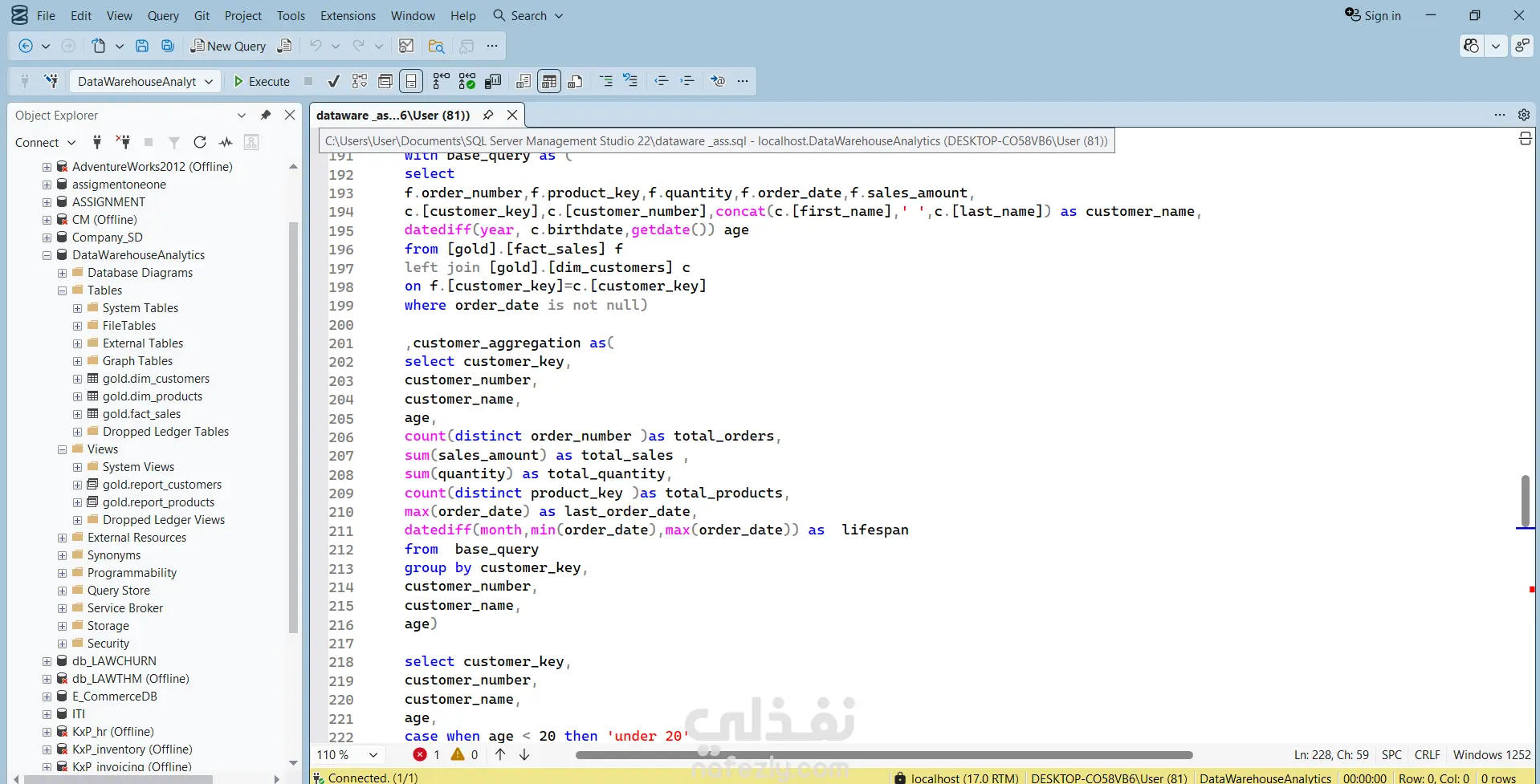Open the Git menu
Viewport: 1540px width, 784px height.
click(202, 15)
